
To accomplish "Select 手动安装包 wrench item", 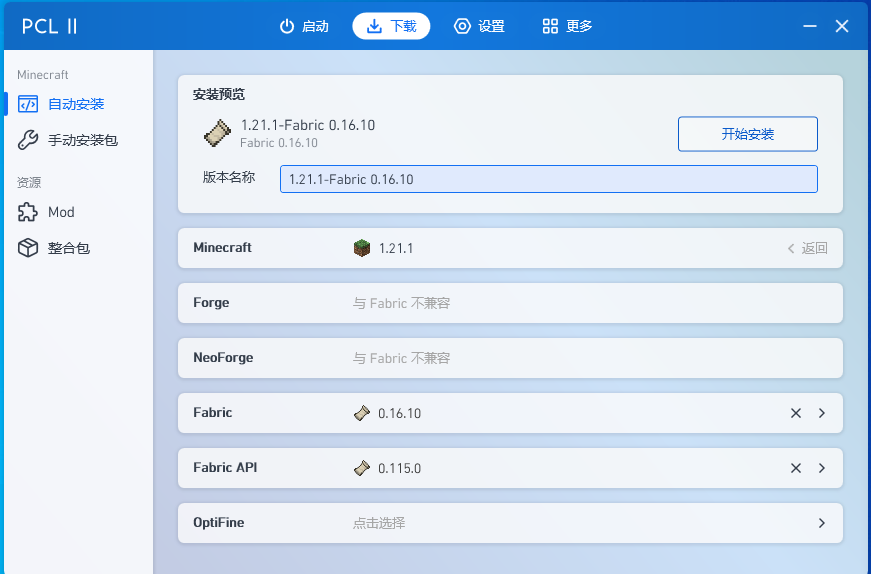I will pyautogui.click(x=82, y=140).
